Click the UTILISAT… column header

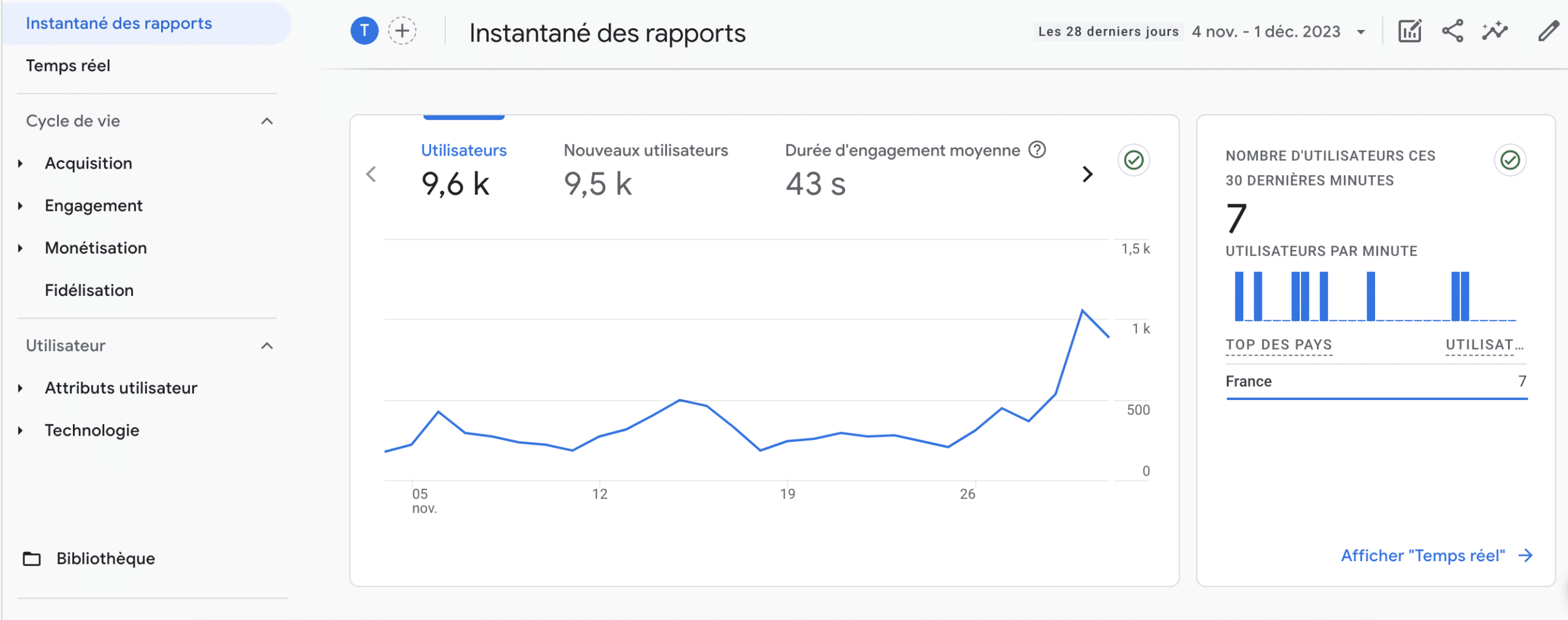1485,344
